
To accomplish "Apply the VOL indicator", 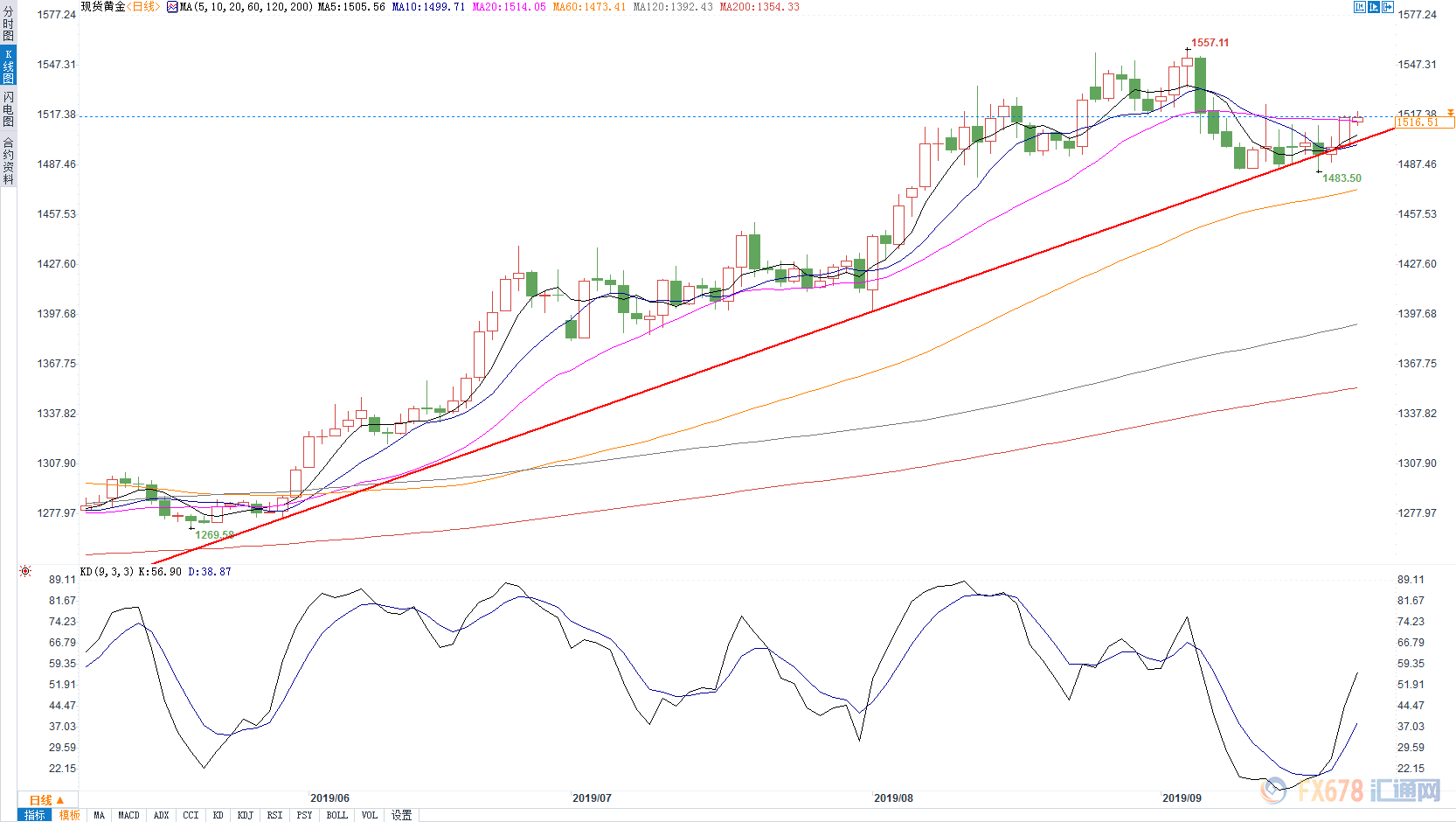I will coord(370,815).
